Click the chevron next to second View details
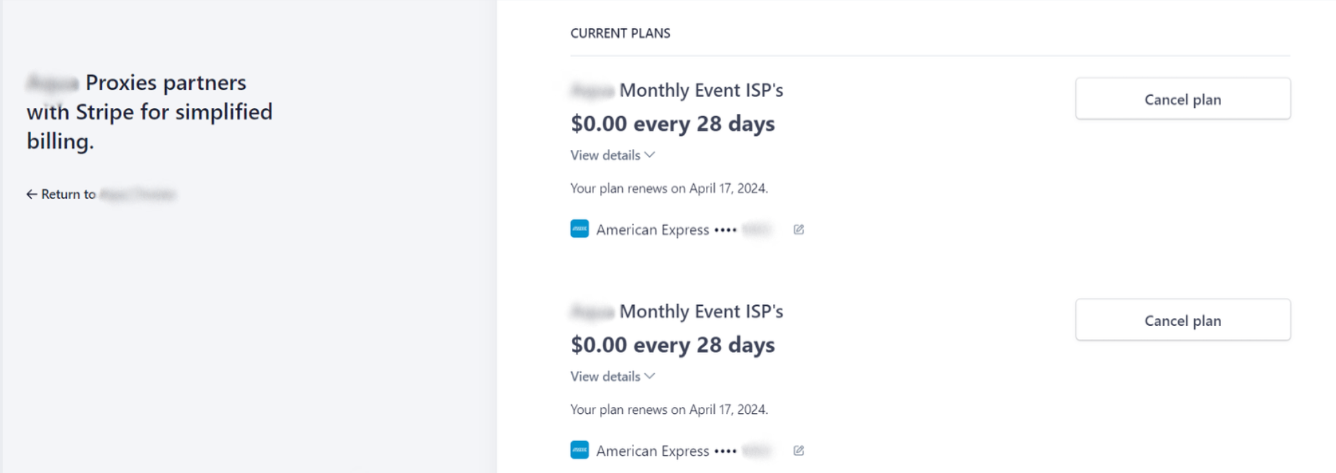 tap(650, 376)
